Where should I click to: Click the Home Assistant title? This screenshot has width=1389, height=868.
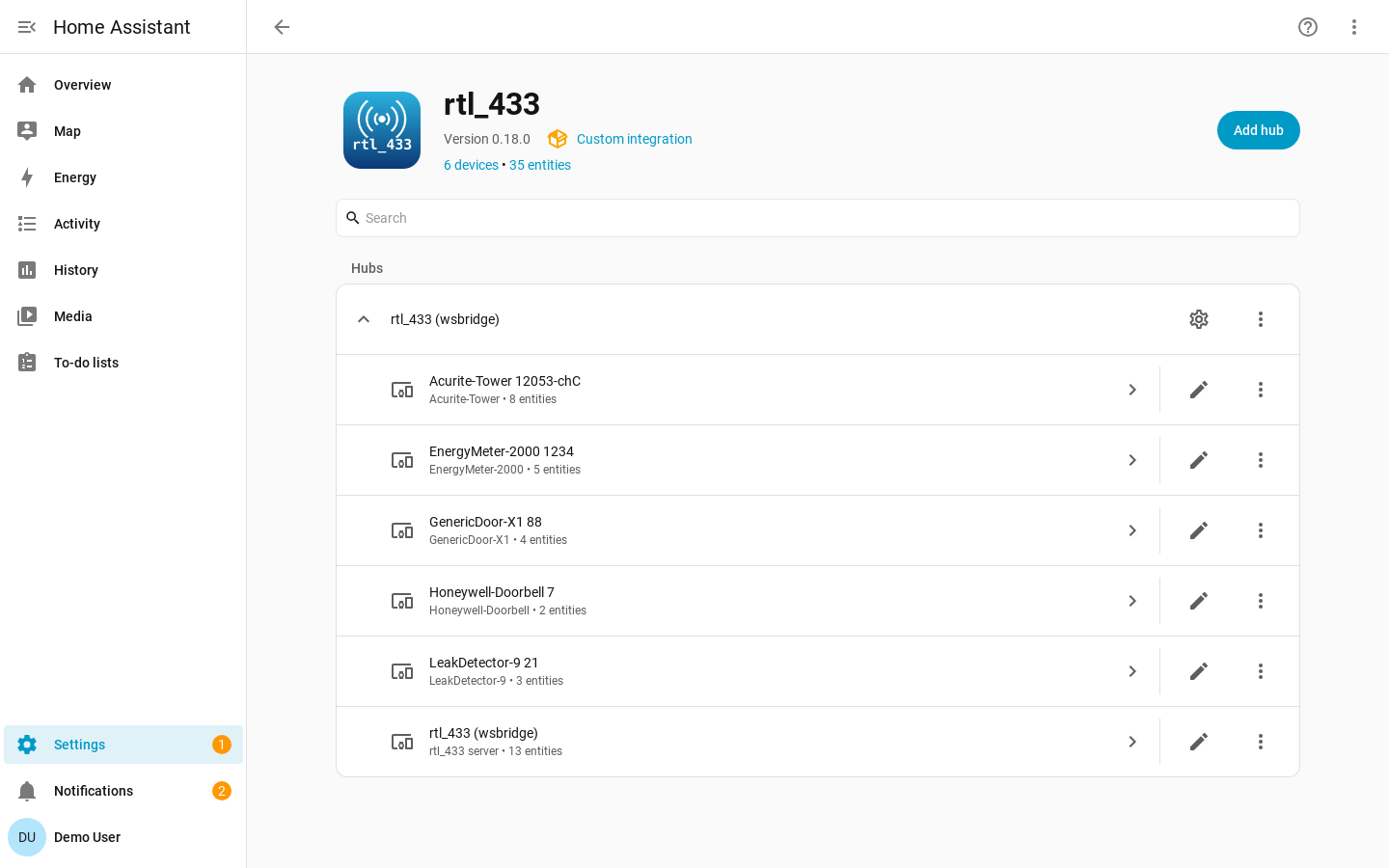tap(122, 27)
